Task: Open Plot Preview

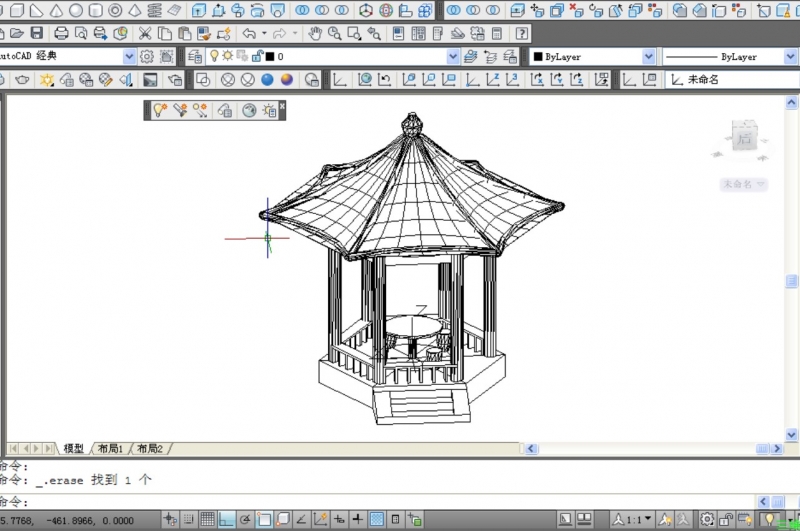Action: (x=81, y=34)
